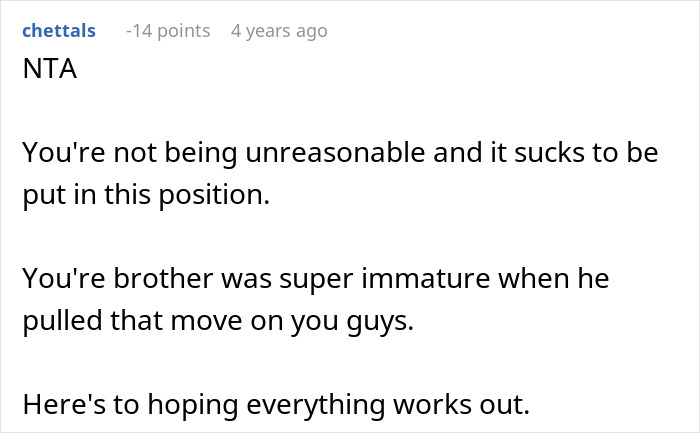
Task: Open the chettals user profile link
Action: [58, 31]
